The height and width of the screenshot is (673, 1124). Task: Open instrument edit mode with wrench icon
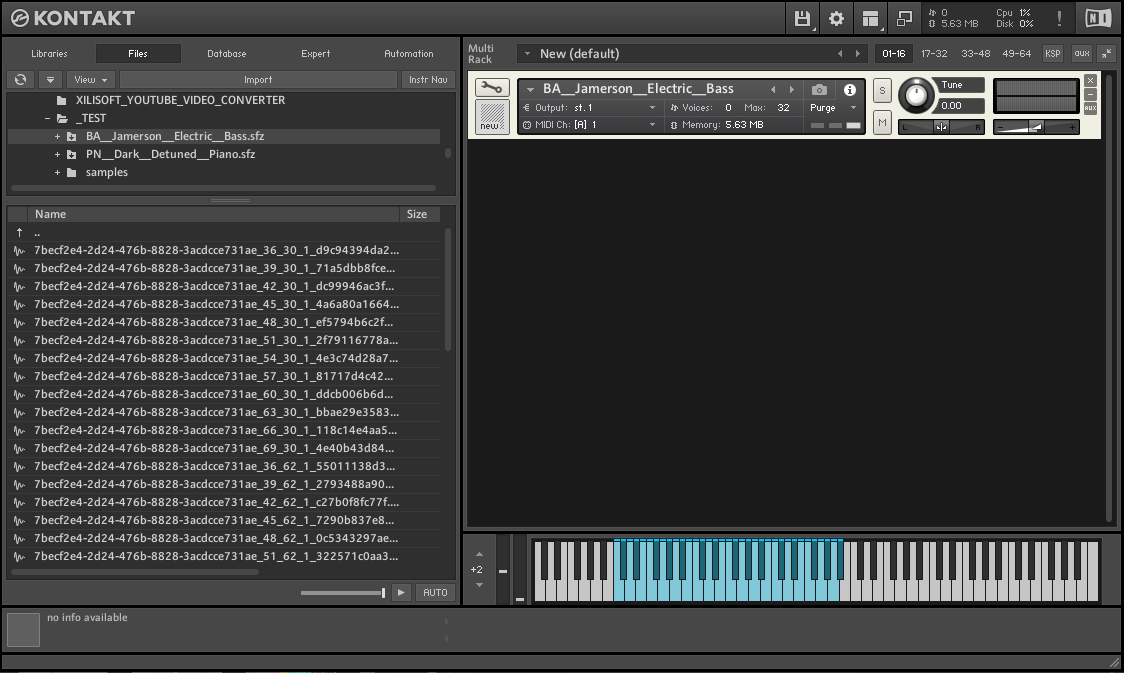pyautogui.click(x=492, y=87)
